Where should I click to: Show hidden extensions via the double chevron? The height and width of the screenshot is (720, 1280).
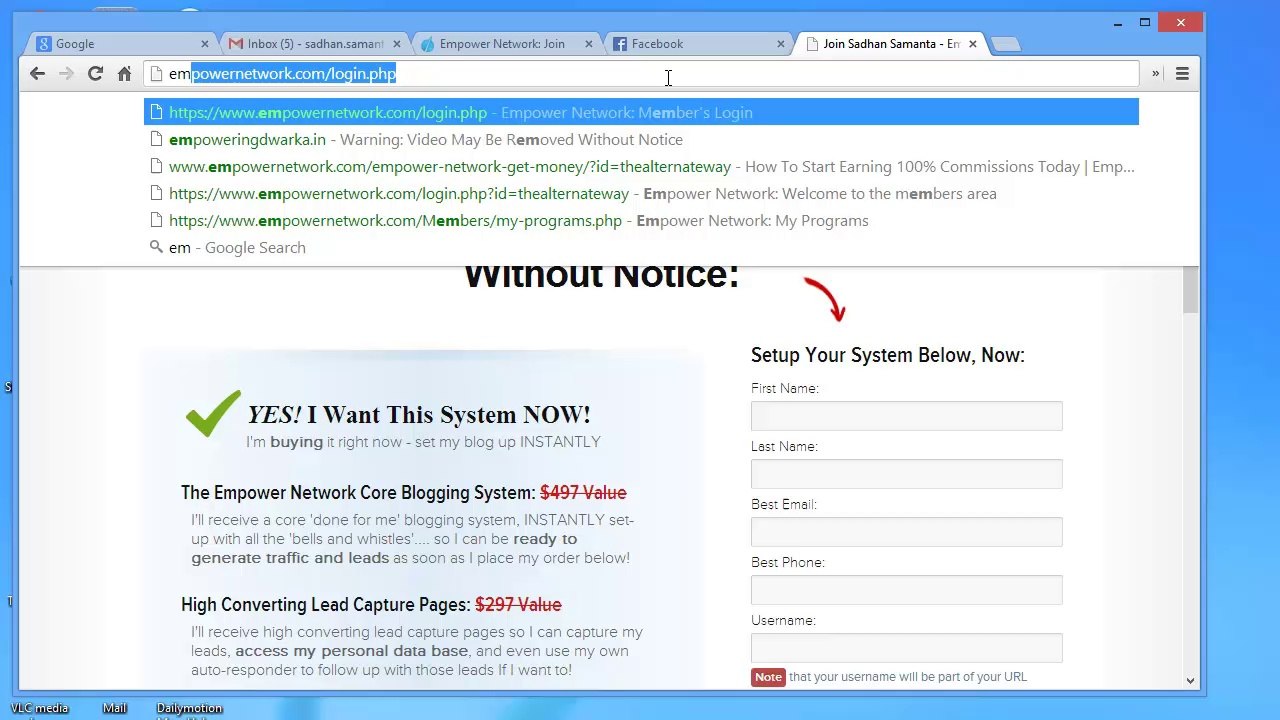(x=1155, y=74)
